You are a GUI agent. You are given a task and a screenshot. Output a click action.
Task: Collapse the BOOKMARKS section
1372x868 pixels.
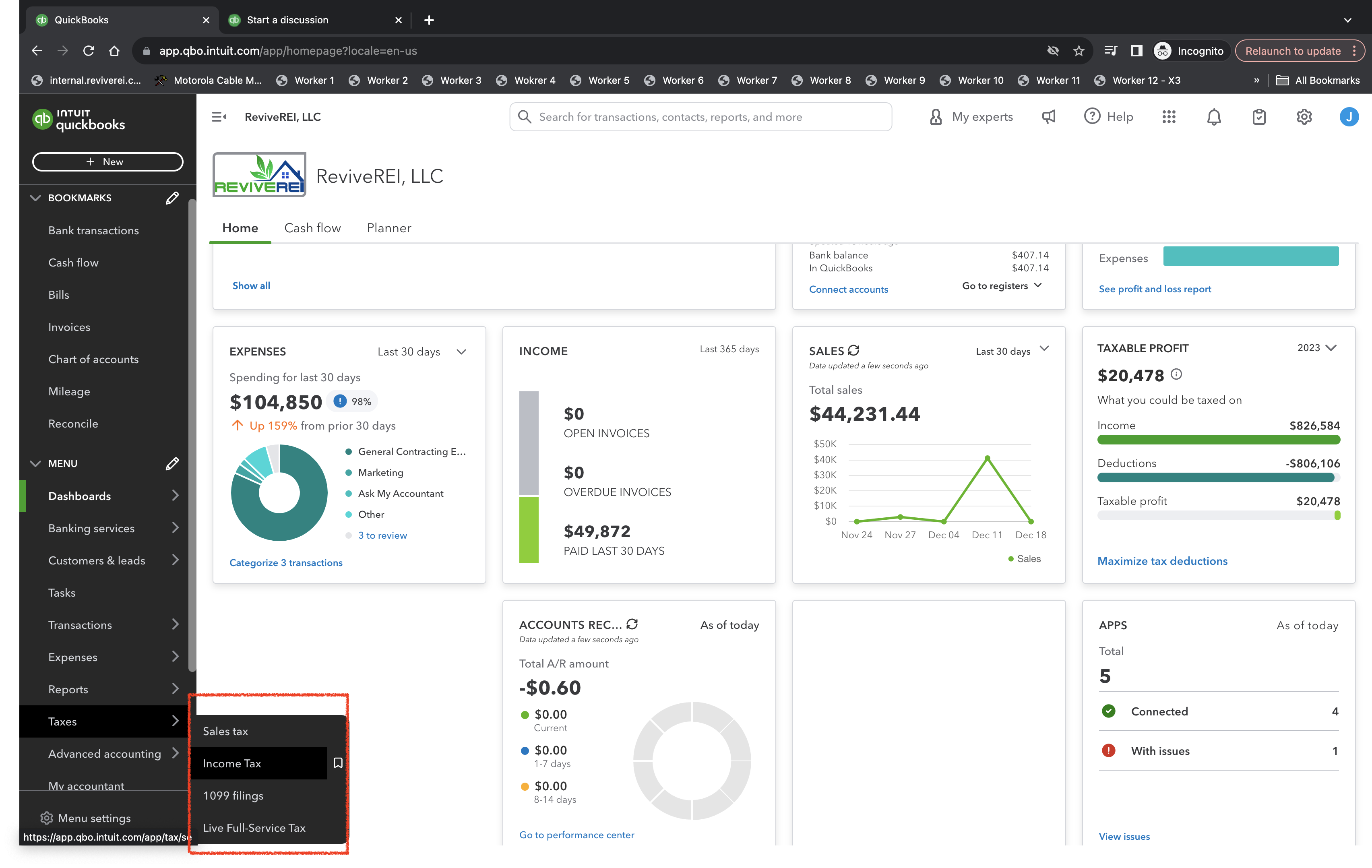[35, 198]
